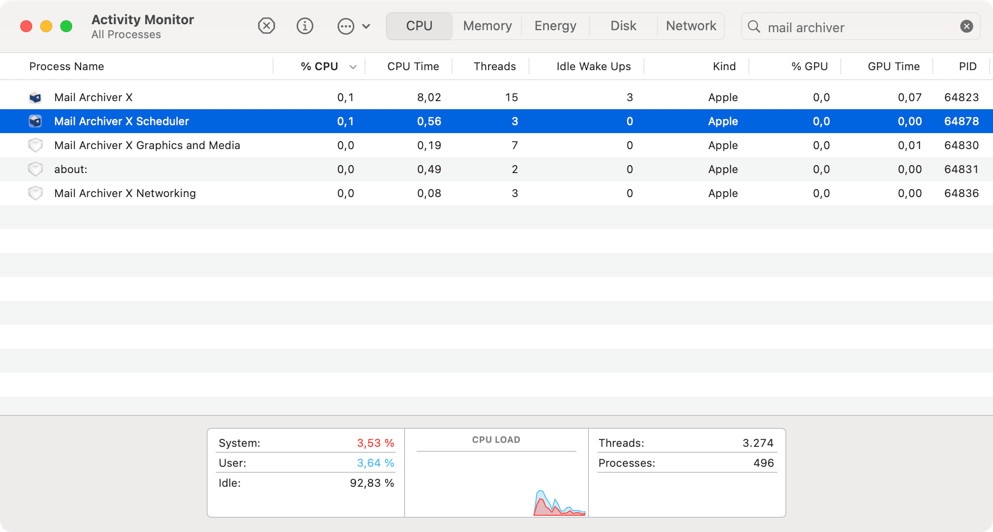Click PID 64831 cell
Image resolution: width=993 pixels, height=532 pixels.
tap(961, 169)
